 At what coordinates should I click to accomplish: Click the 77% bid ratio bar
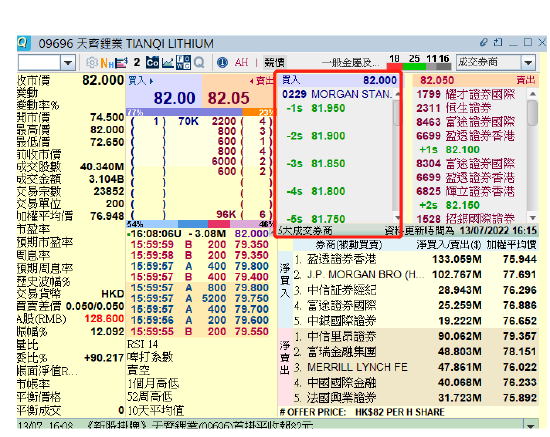coord(184,112)
